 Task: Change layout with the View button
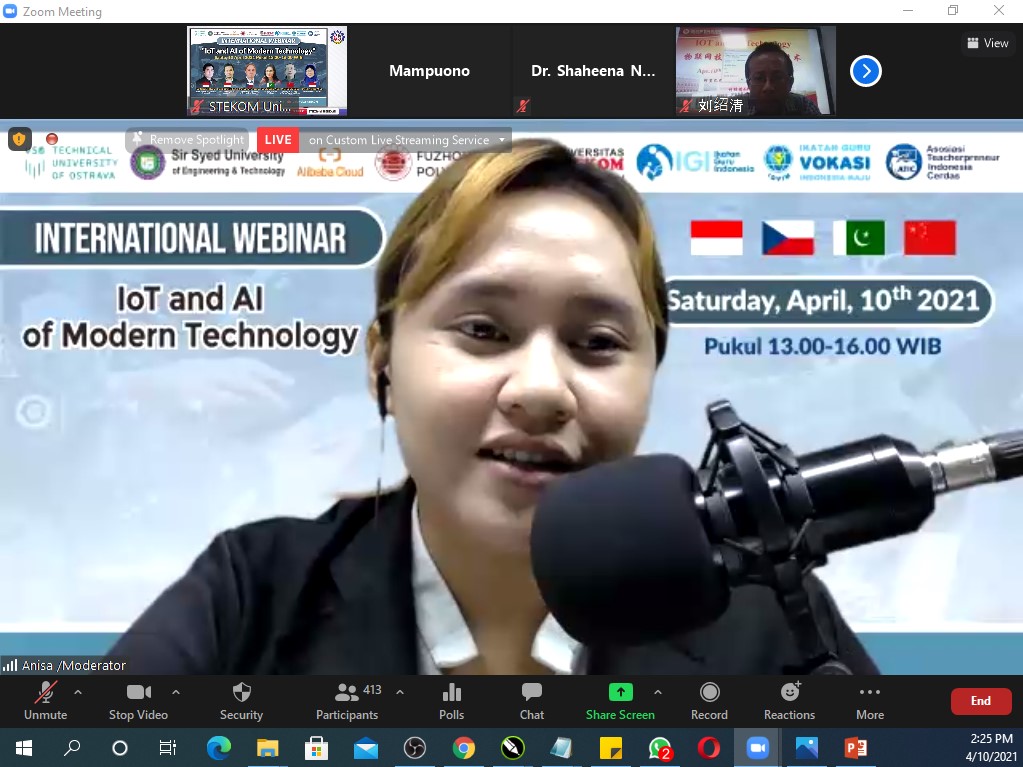pyautogui.click(x=988, y=43)
